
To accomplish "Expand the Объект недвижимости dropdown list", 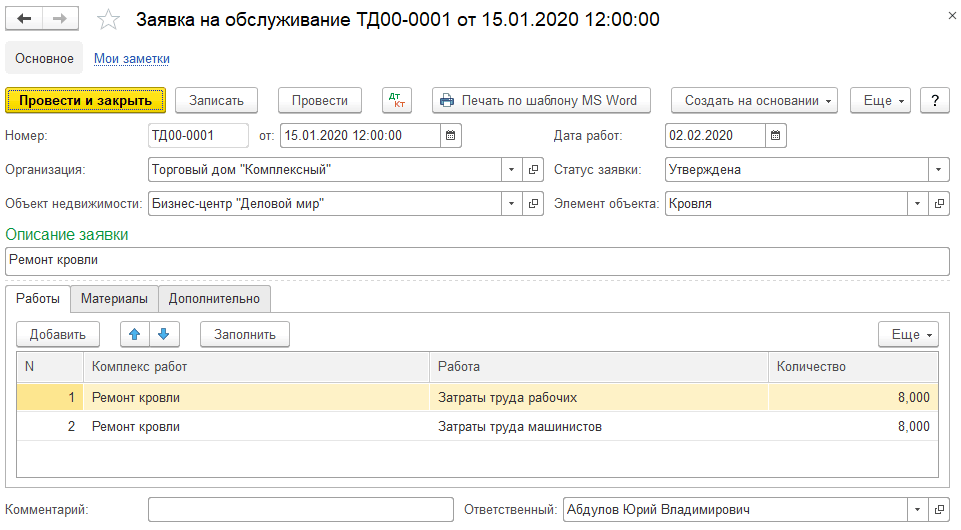I will coord(511,204).
